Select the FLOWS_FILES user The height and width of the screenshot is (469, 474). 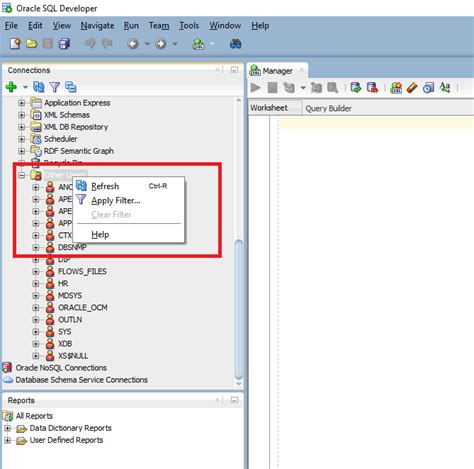click(82, 271)
